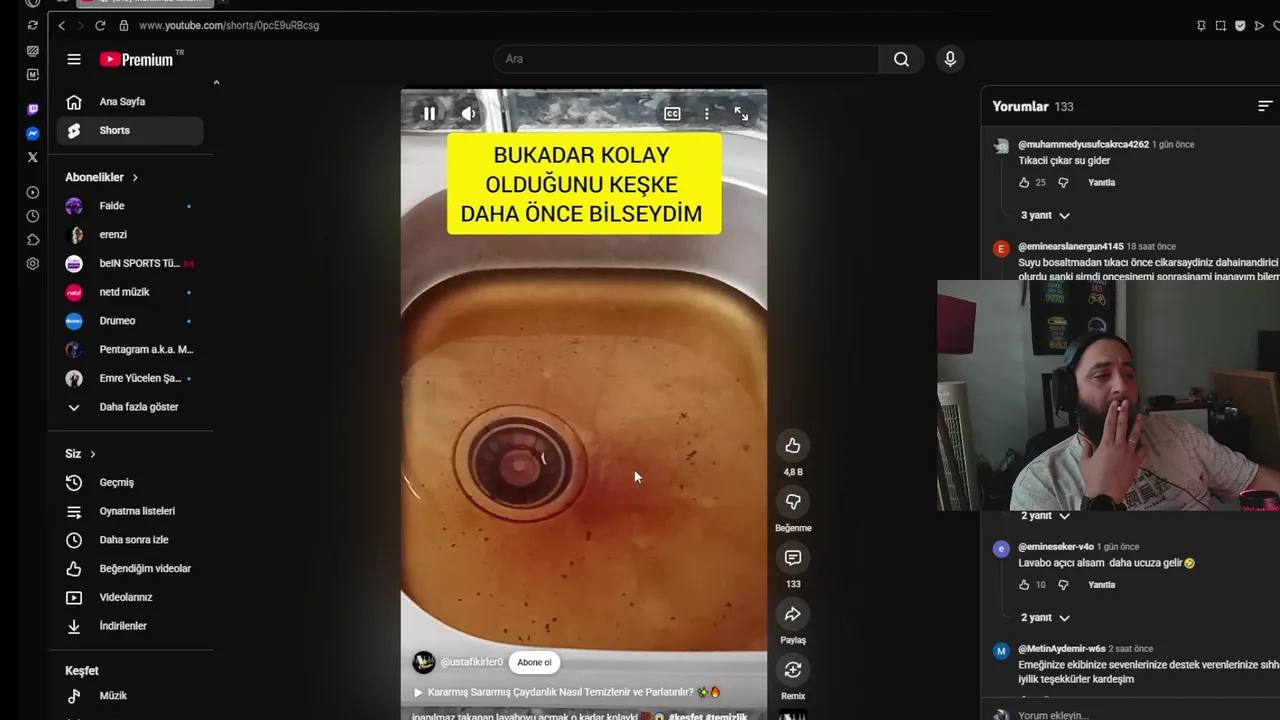Click the Ara search input field
The width and height of the screenshot is (1280, 720).
686,59
